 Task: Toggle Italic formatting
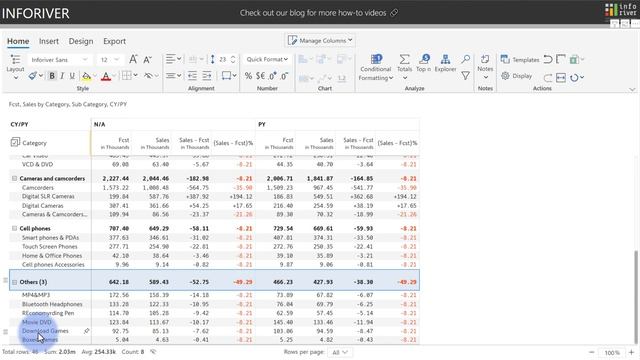pyautogui.click(x=62, y=76)
